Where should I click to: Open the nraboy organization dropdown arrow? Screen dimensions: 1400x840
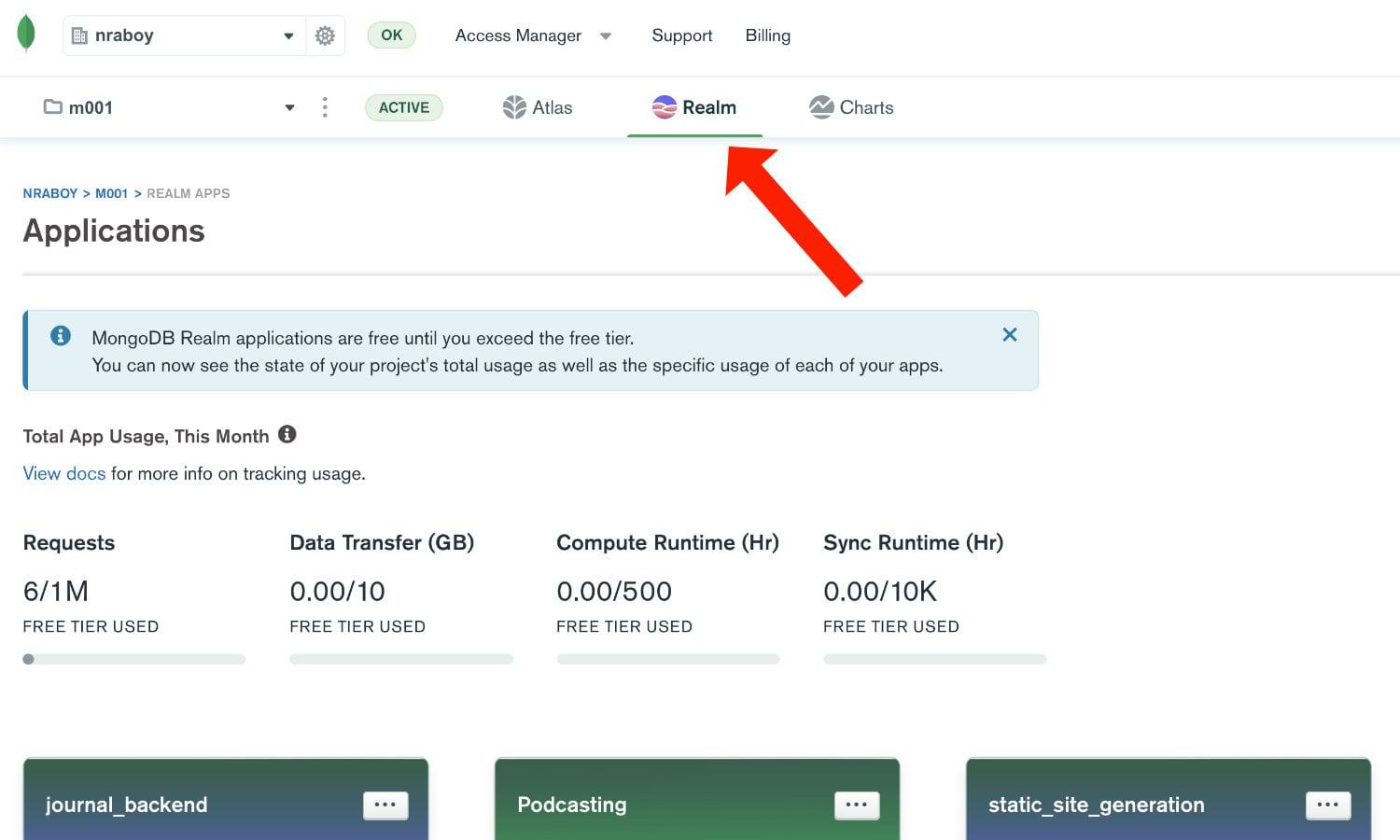pos(288,35)
